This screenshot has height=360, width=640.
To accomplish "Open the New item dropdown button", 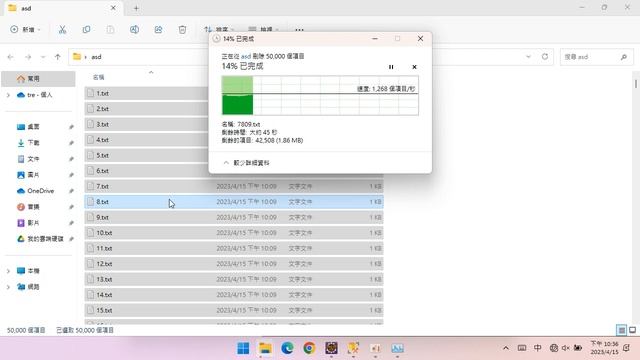I will [25, 29].
